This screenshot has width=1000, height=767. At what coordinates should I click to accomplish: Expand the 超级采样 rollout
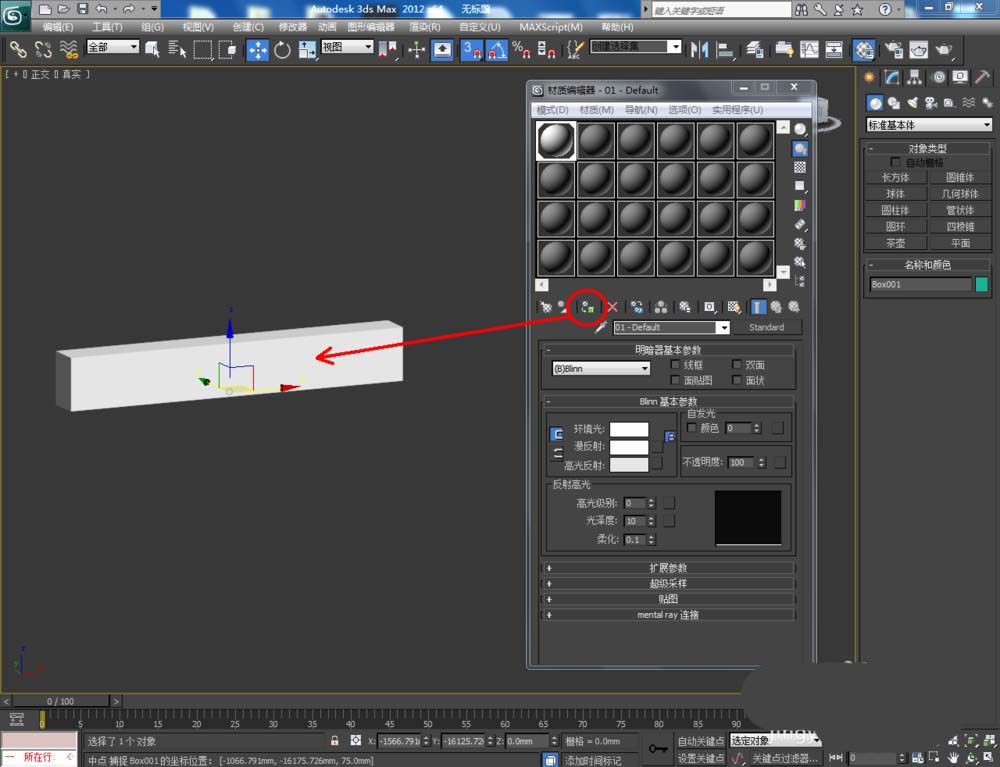(x=668, y=583)
